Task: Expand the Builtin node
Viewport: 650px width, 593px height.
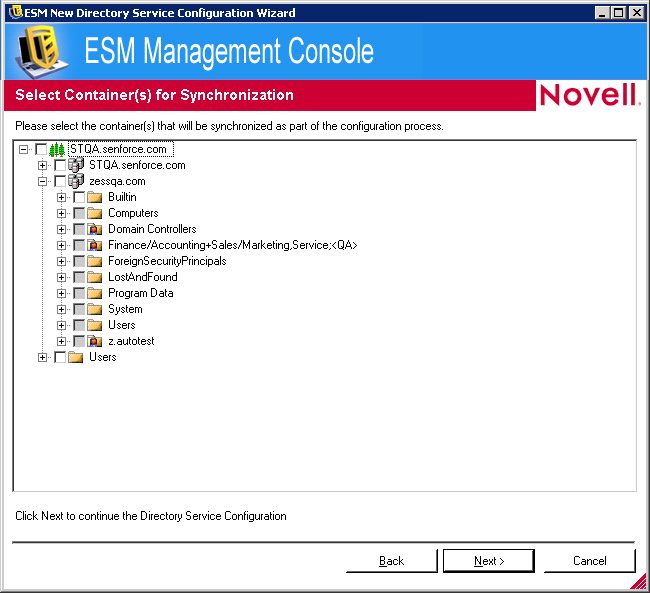Action: click(x=61, y=197)
